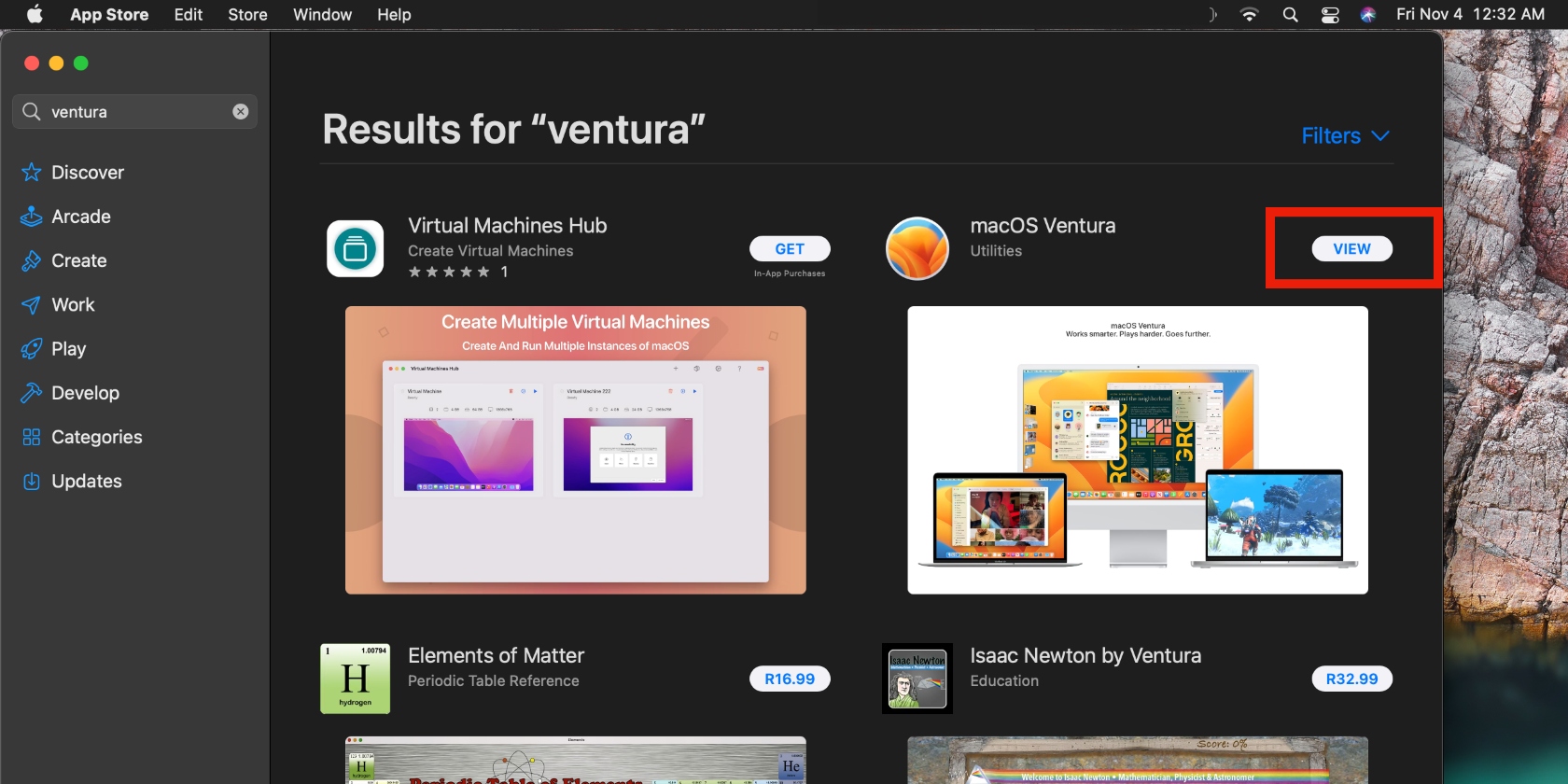Viewport: 1568px width, 784px height.
Task: Select Create in the sidebar
Action: pos(79,260)
